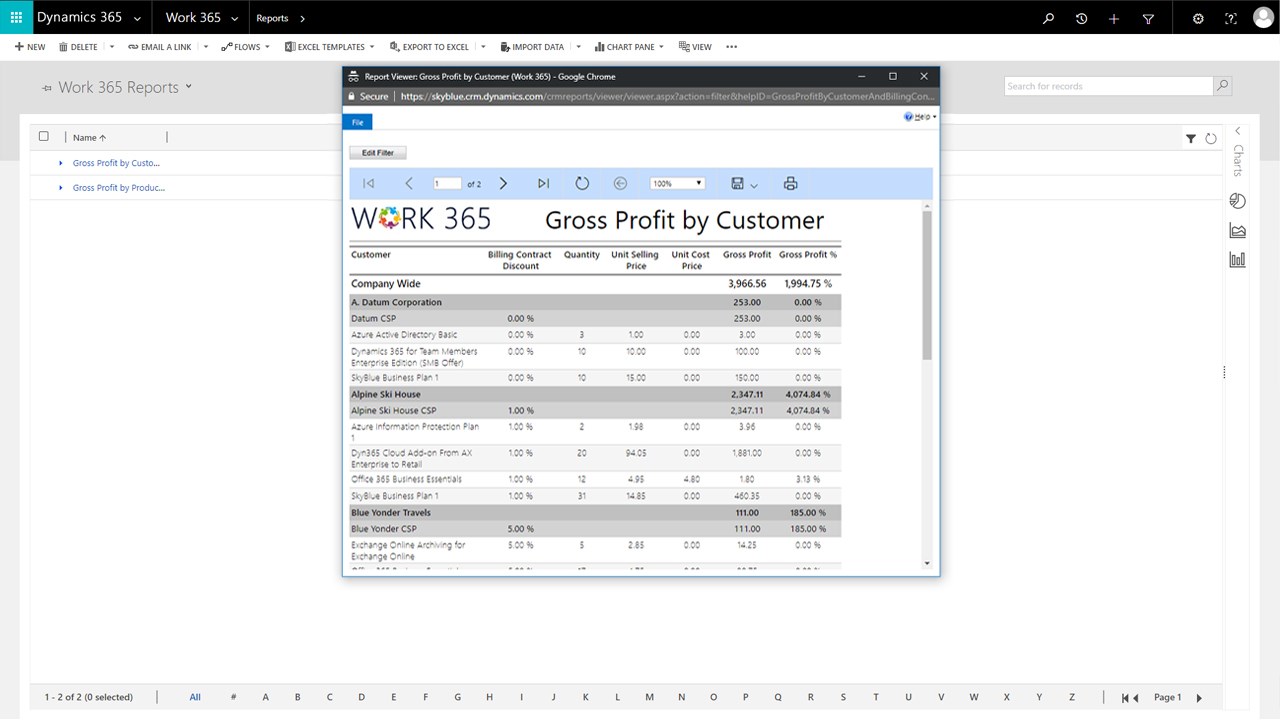Click Edit Filter button
1280x720 pixels.
378,153
